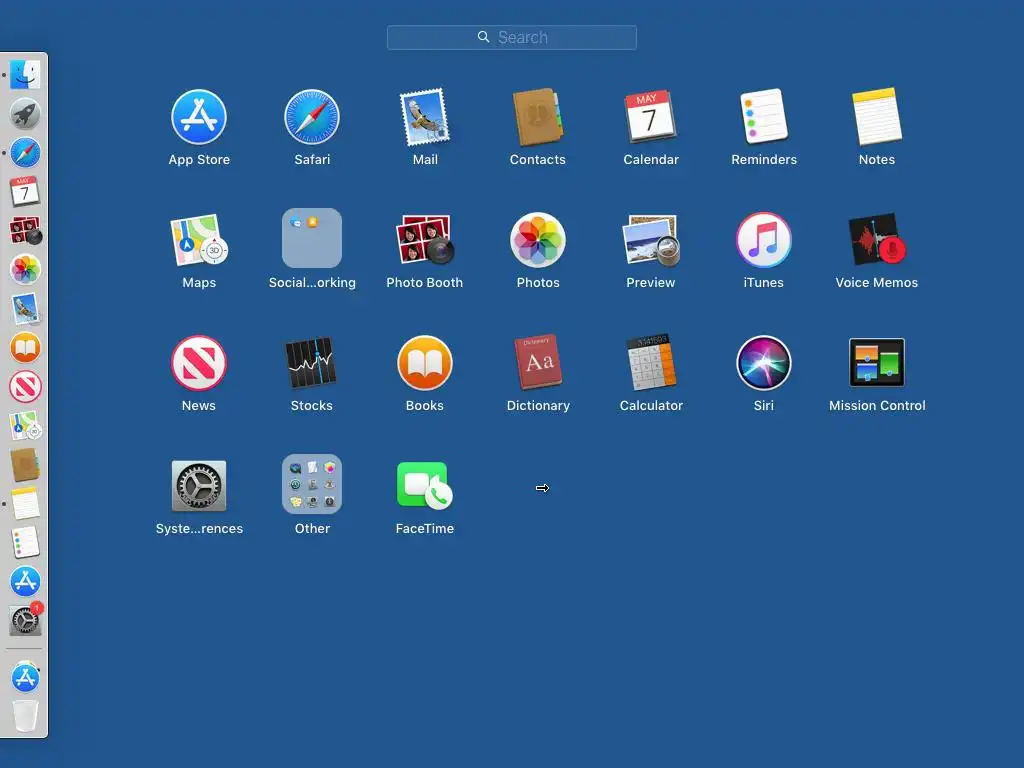Launch Photo Booth from Launchpad grid
1024x768 pixels.
point(425,240)
